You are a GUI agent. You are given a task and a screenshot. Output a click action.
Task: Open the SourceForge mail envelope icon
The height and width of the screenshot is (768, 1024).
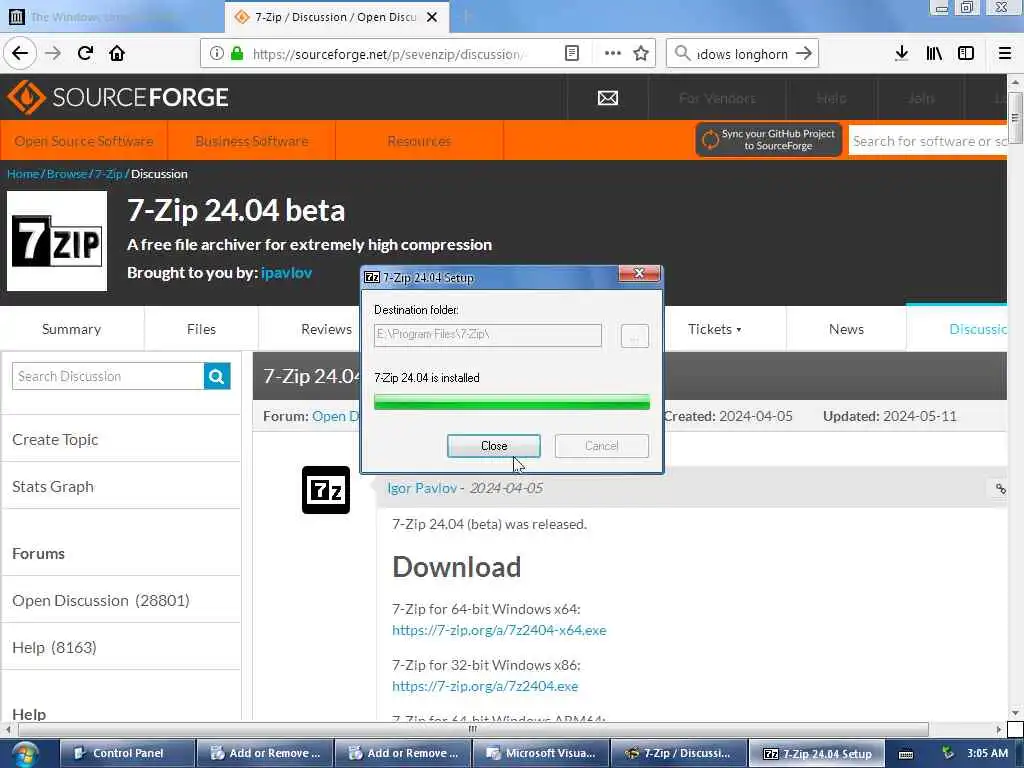(607, 98)
